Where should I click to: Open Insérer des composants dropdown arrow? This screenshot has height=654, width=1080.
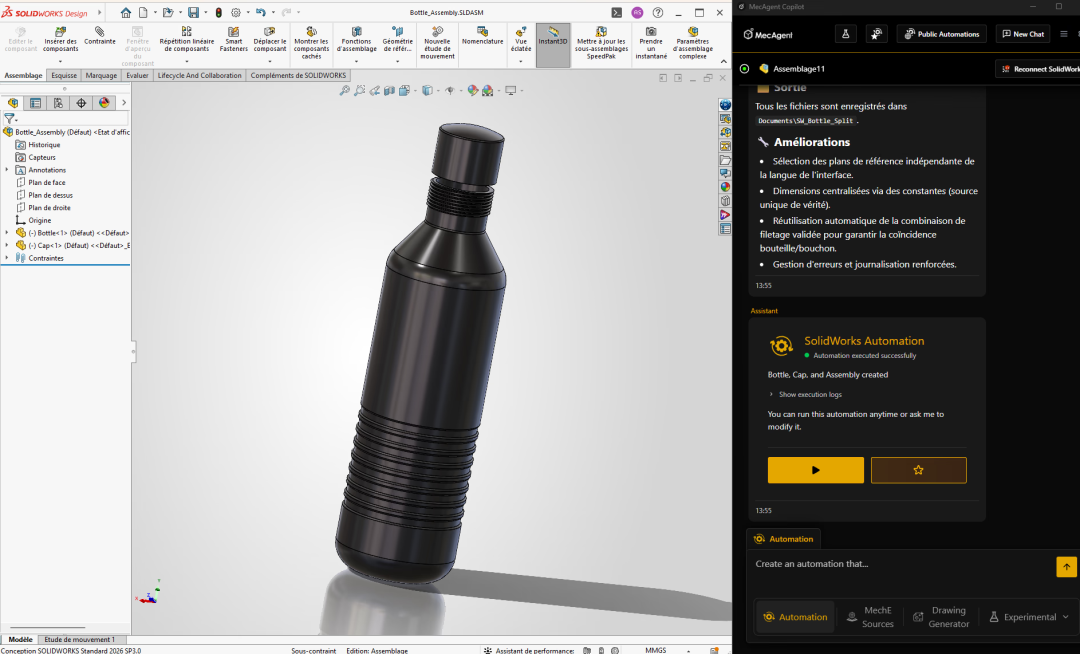coord(61,61)
